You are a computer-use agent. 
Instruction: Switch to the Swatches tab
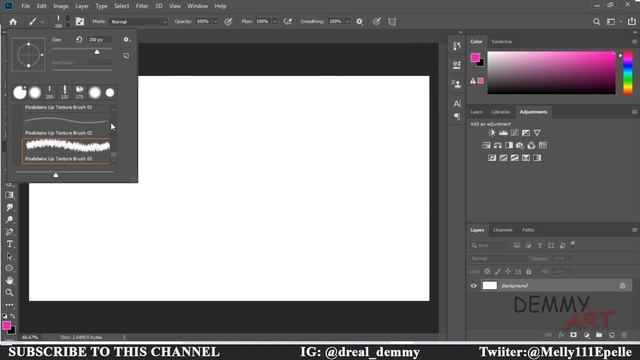click(x=502, y=42)
